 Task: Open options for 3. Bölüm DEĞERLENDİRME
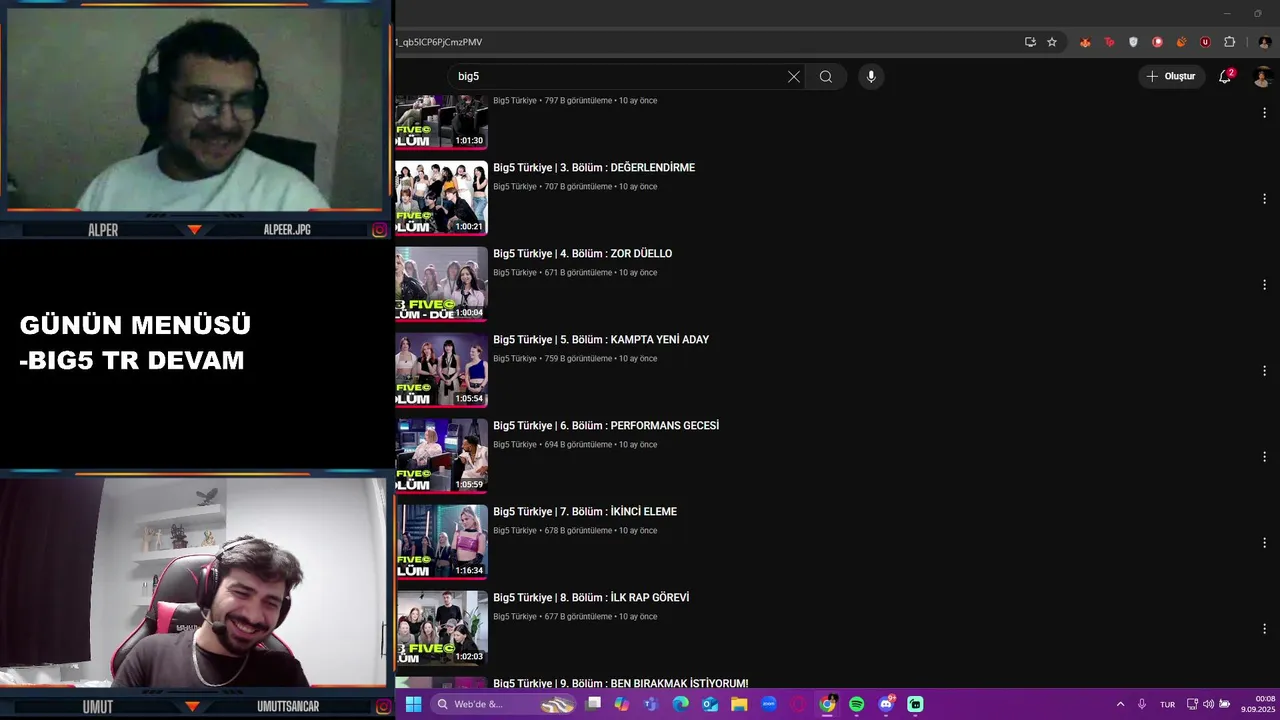(1264, 199)
